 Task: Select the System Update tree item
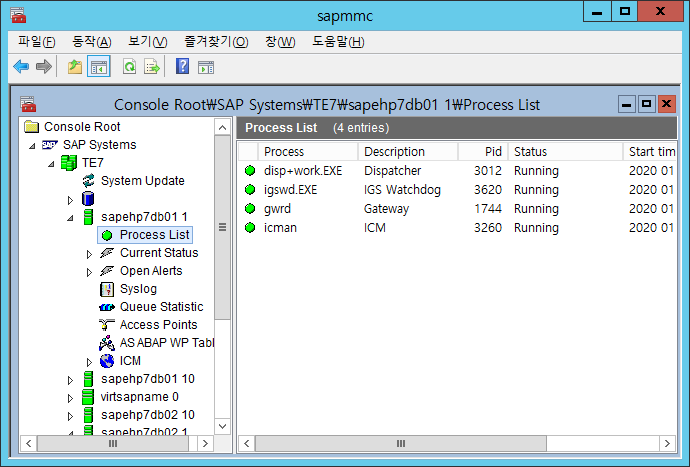click(x=143, y=181)
